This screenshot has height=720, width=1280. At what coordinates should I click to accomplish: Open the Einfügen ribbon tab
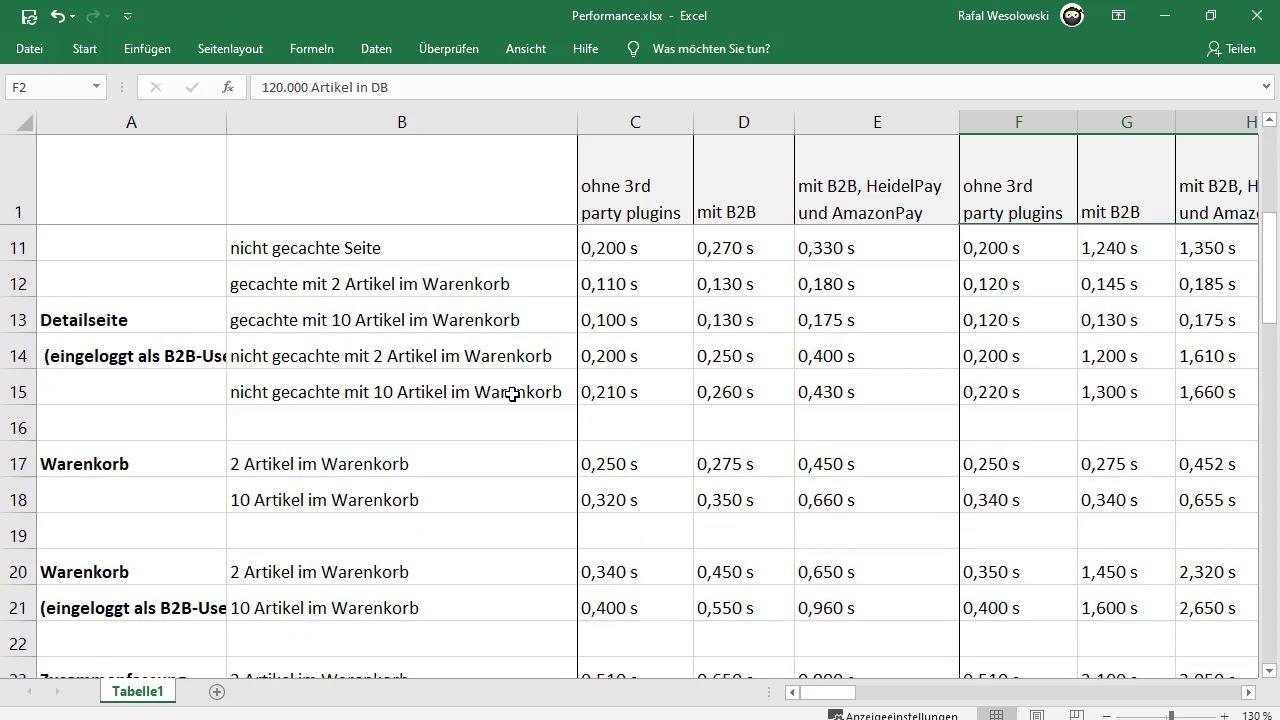click(147, 49)
